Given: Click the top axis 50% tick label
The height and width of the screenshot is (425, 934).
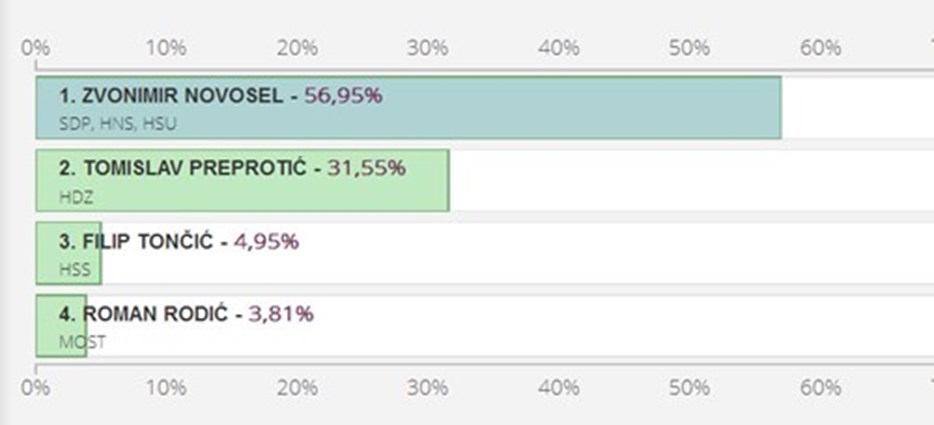Looking at the screenshot, I should click(x=689, y=48).
